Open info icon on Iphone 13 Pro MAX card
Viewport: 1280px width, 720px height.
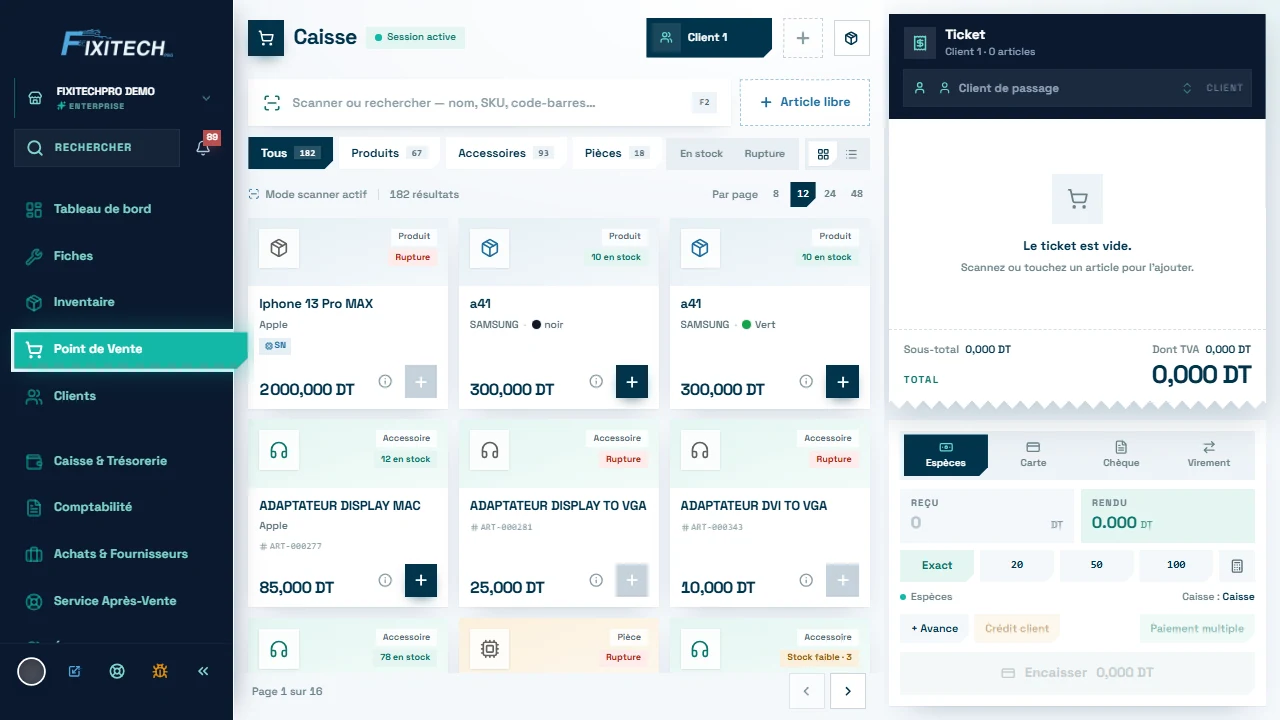pyautogui.click(x=385, y=381)
